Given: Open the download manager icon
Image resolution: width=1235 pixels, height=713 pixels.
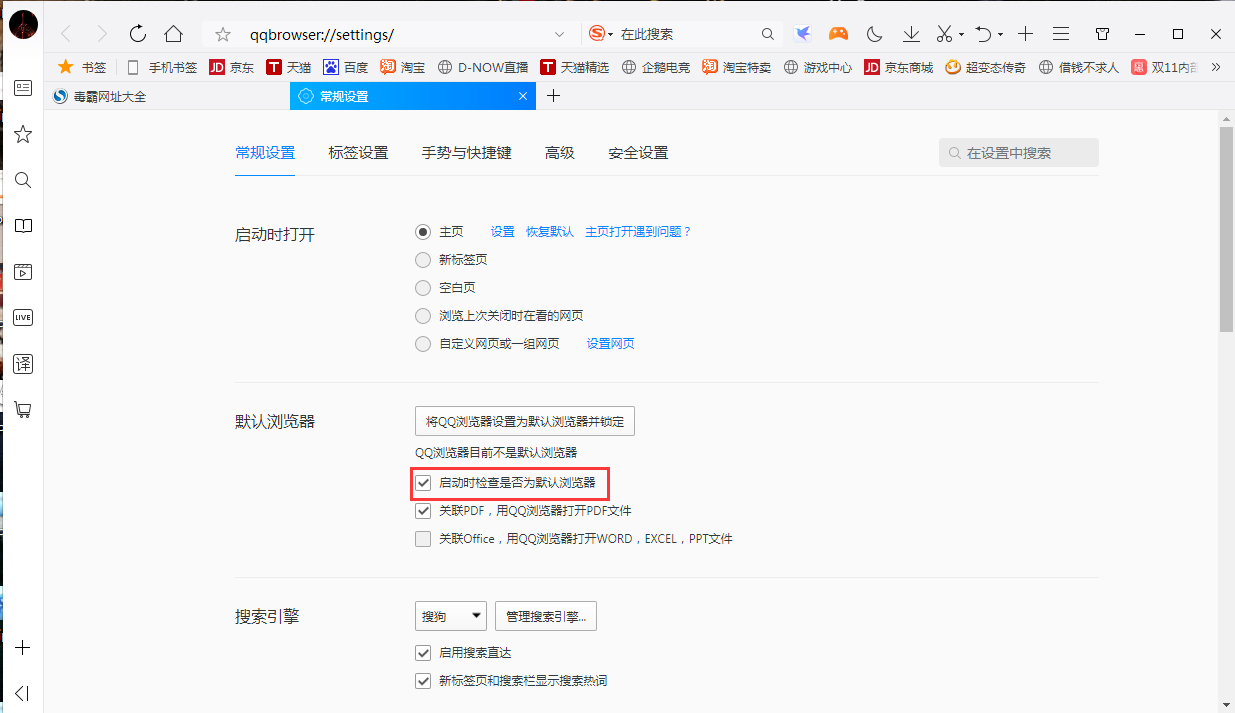Looking at the screenshot, I should click(910, 33).
